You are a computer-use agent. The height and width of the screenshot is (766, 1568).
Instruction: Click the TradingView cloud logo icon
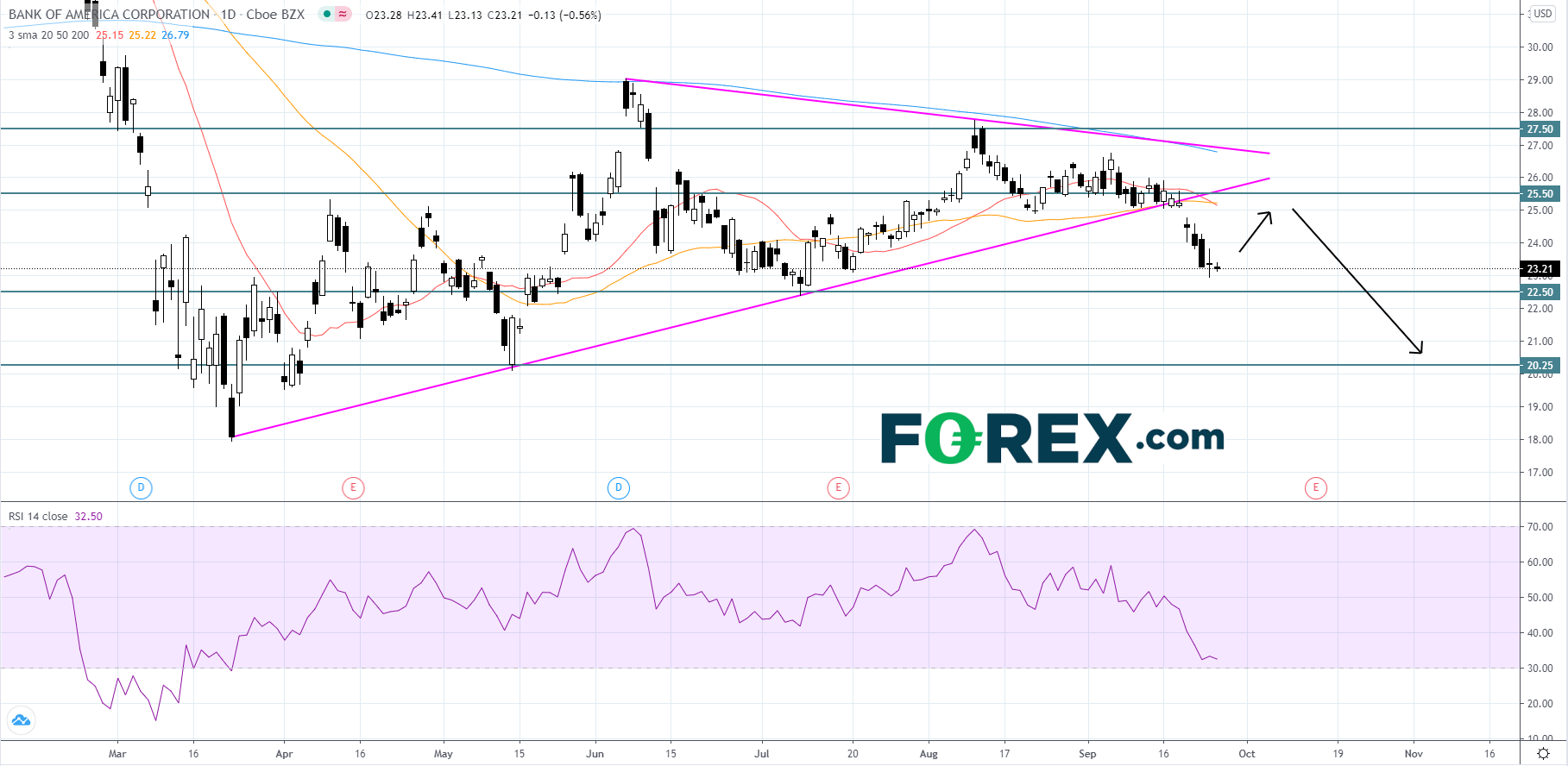[x=20, y=720]
